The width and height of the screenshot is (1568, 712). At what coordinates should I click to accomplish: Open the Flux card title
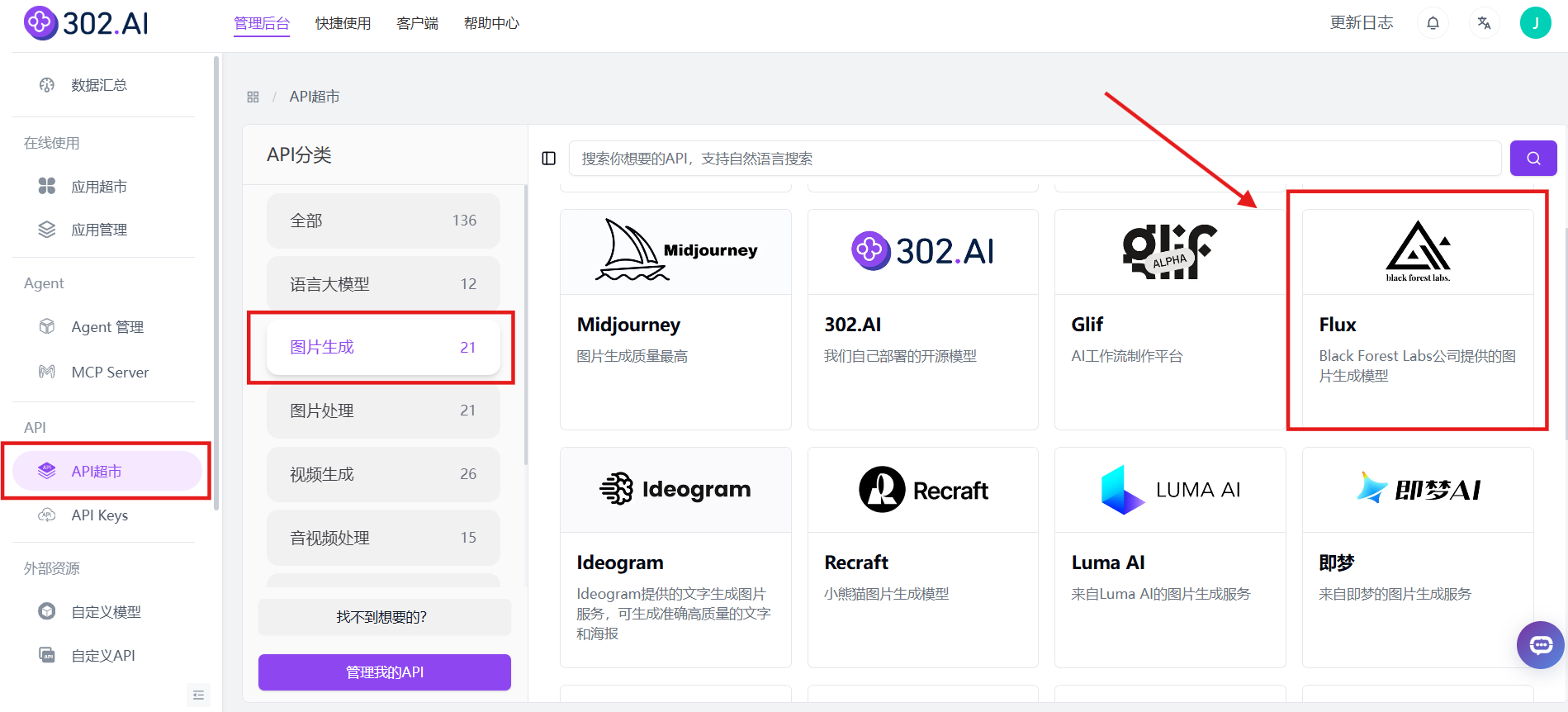[x=1338, y=325]
